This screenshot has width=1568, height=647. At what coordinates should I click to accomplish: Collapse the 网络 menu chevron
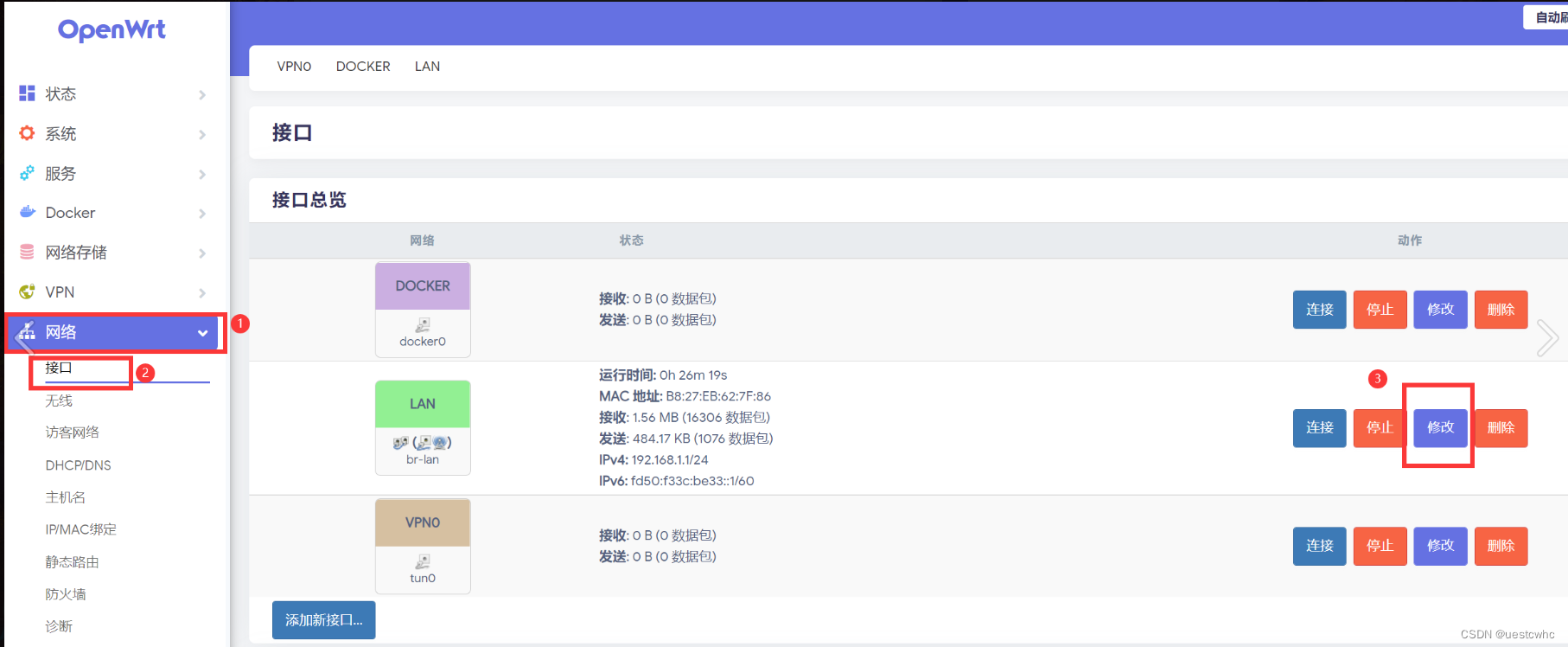click(x=202, y=333)
